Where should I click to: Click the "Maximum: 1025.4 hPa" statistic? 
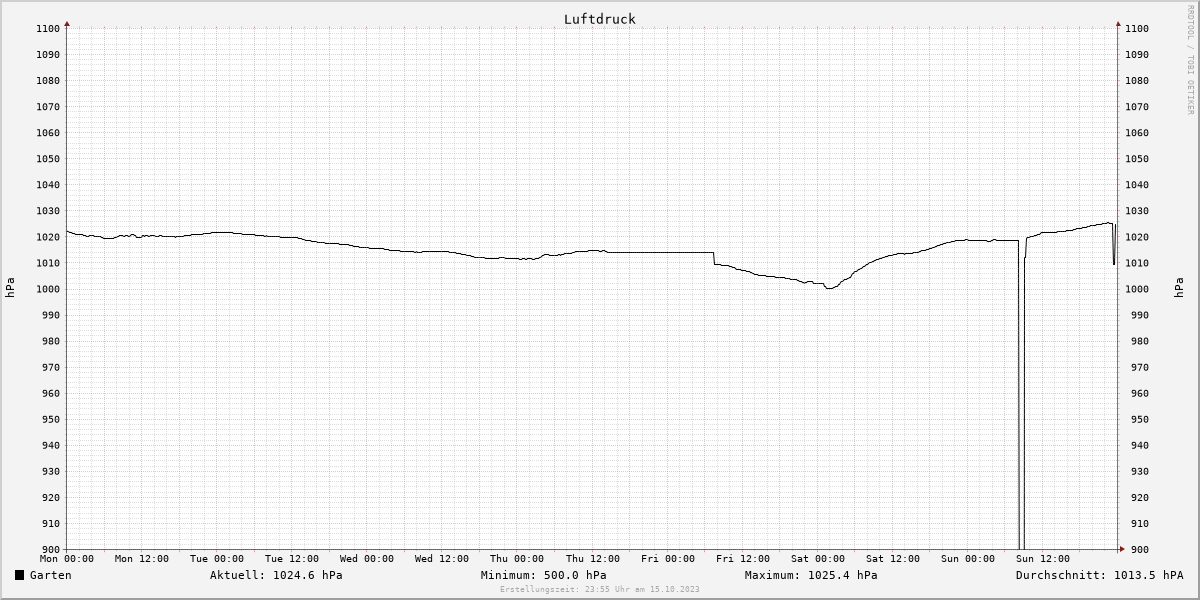pyautogui.click(x=811, y=575)
